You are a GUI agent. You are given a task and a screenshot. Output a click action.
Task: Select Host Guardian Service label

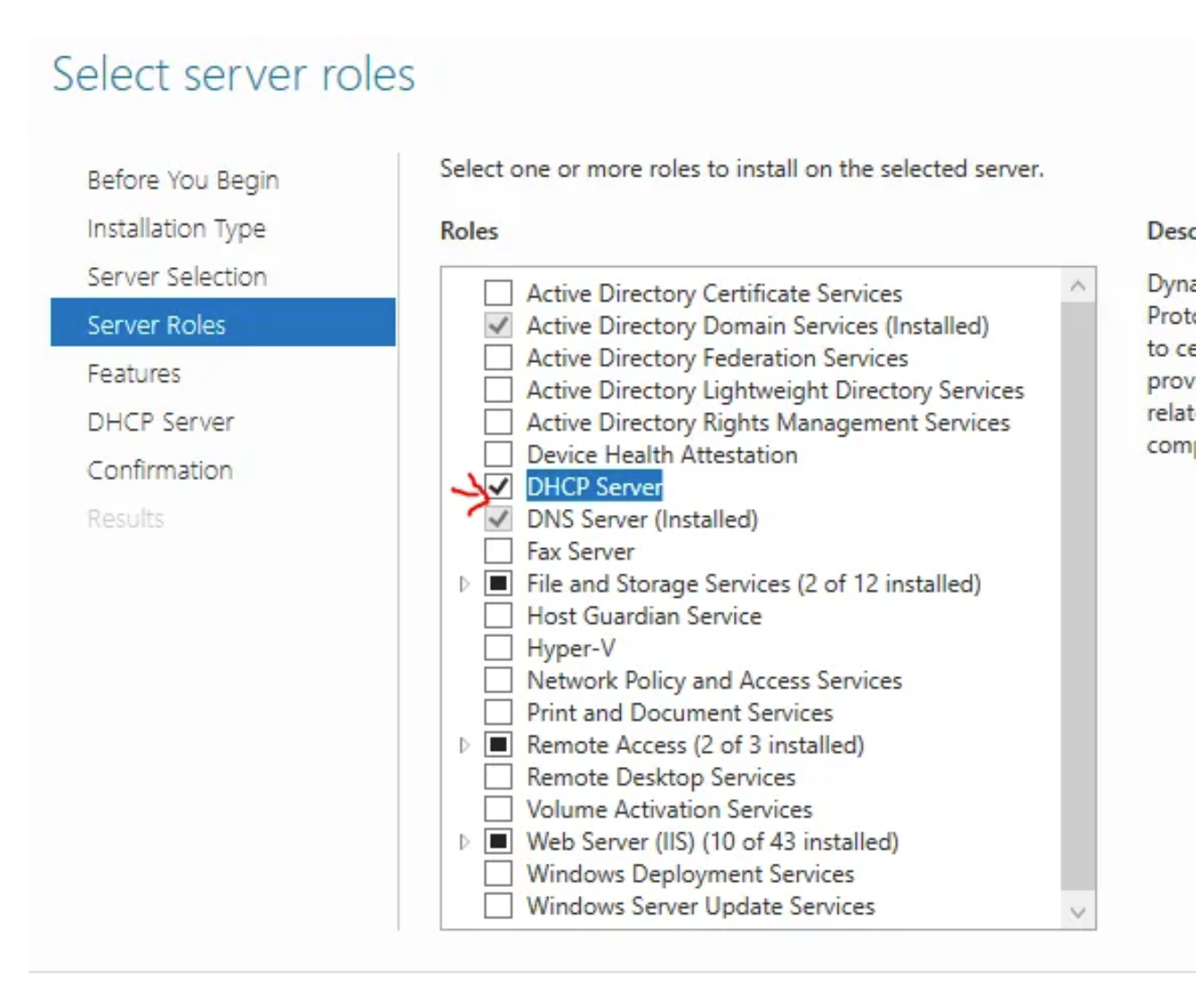(x=644, y=616)
